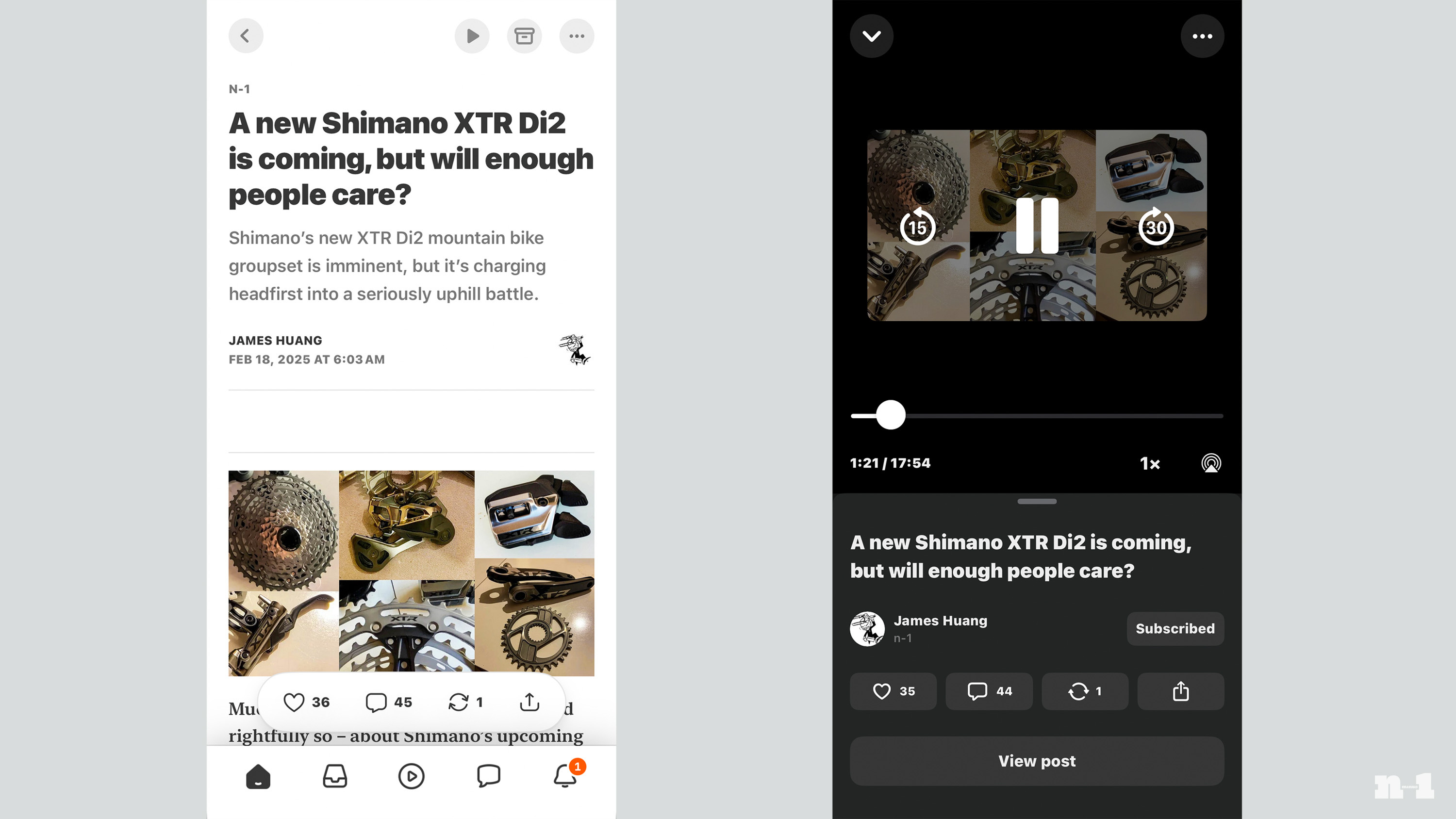The height and width of the screenshot is (819, 1456).
Task: Play article audio from top toolbar
Action: click(x=472, y=36)
